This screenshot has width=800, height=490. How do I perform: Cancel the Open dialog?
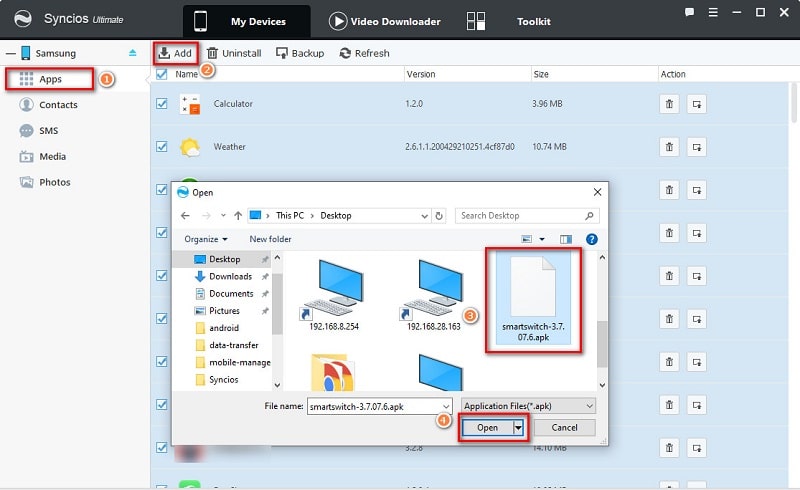[564, 428]
